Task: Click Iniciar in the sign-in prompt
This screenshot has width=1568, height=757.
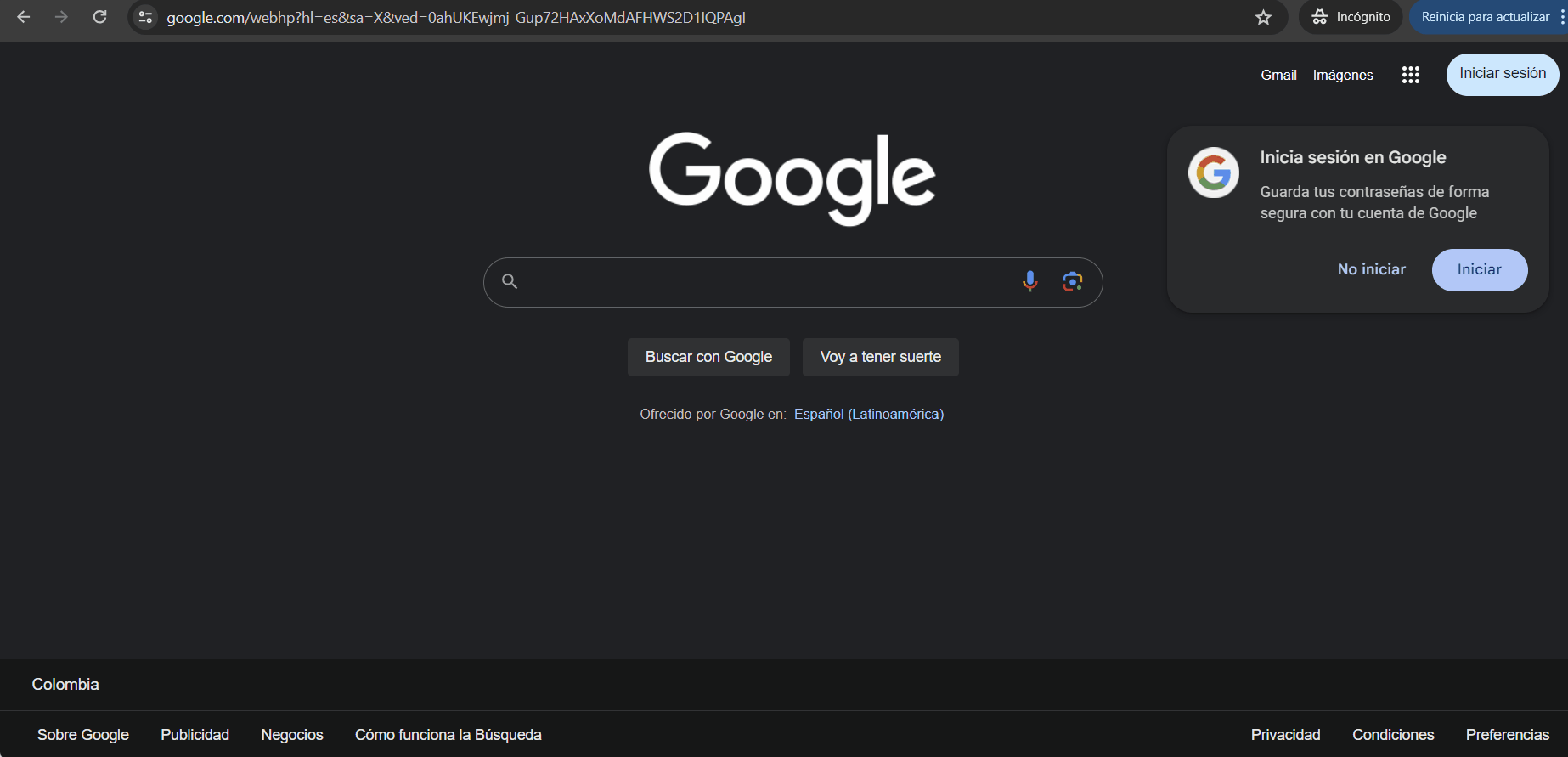Action: pyautogui.click(x=1479, y=269)
